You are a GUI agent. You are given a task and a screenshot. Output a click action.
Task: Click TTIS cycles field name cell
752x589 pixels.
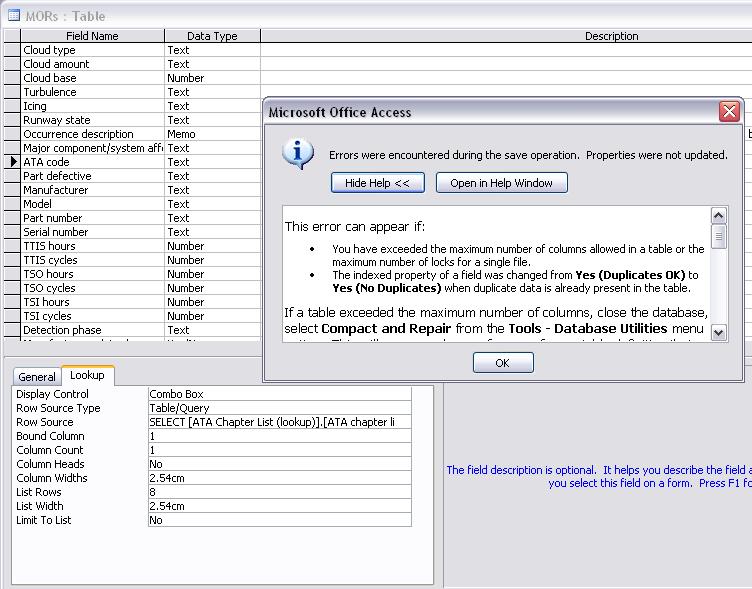point(93,260)
